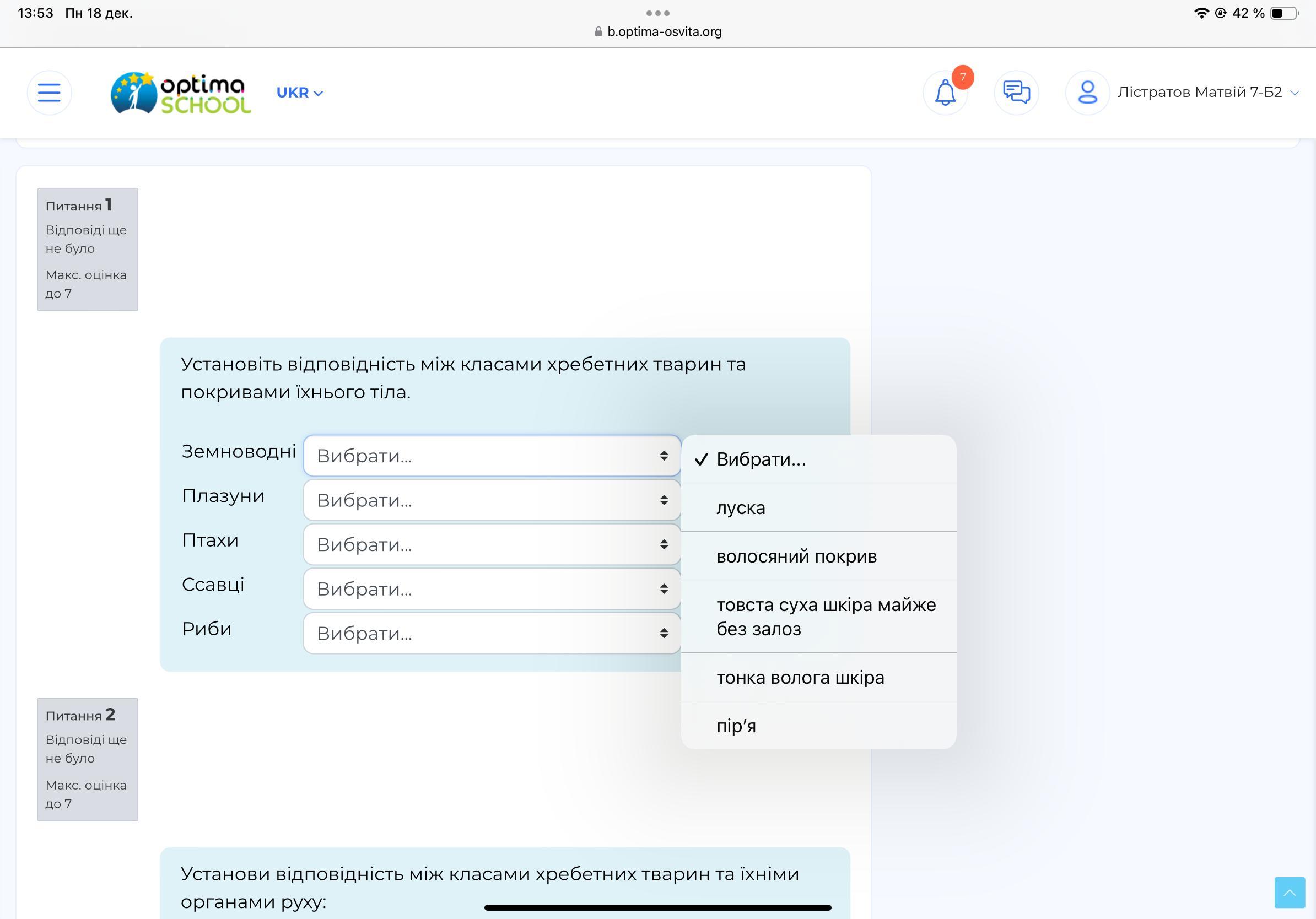1316x919 pixels.
Task: Select товста суха шкіра майже без залоз
Action: (x=818, y=617)
